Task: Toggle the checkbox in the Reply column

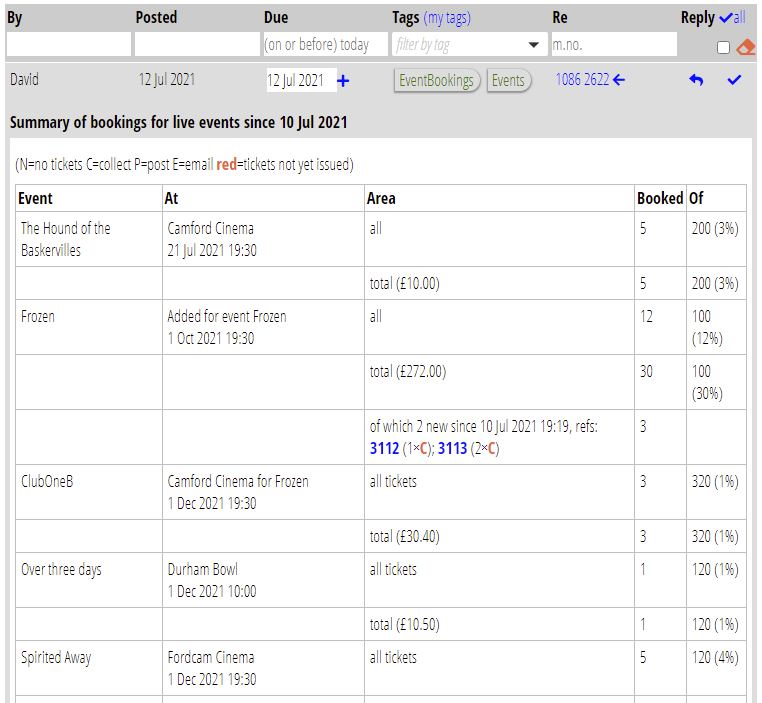Action: click(723, 47)
